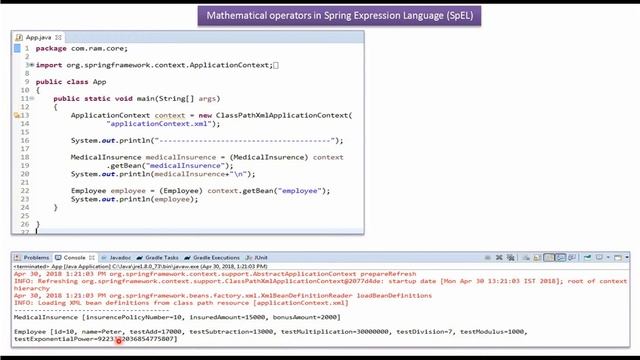Viewport: 640px width, 360px height.
Task: Open the Javadoc tab
Action: pos(116,258)
